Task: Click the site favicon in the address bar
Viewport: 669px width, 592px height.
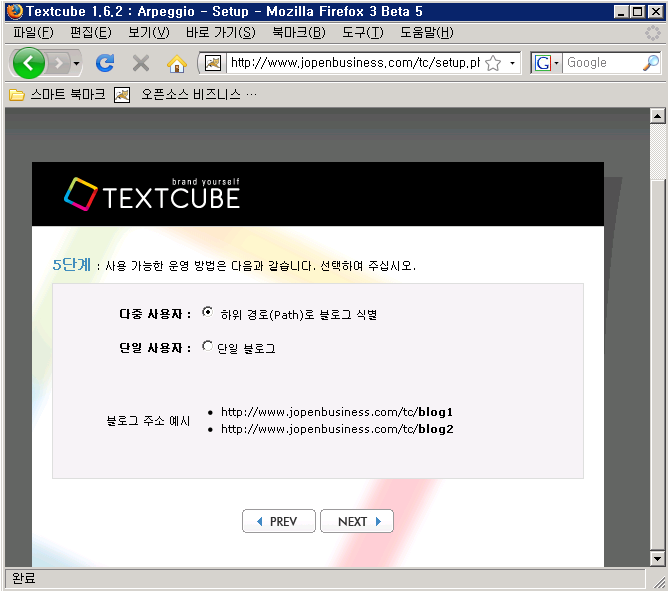Action: 213,63
